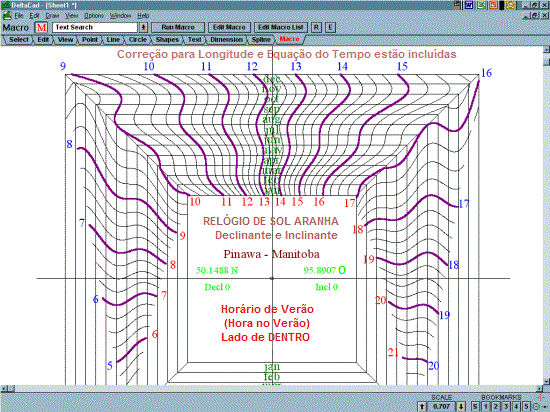Switch to the Select tab

click(x=19, y=40)
